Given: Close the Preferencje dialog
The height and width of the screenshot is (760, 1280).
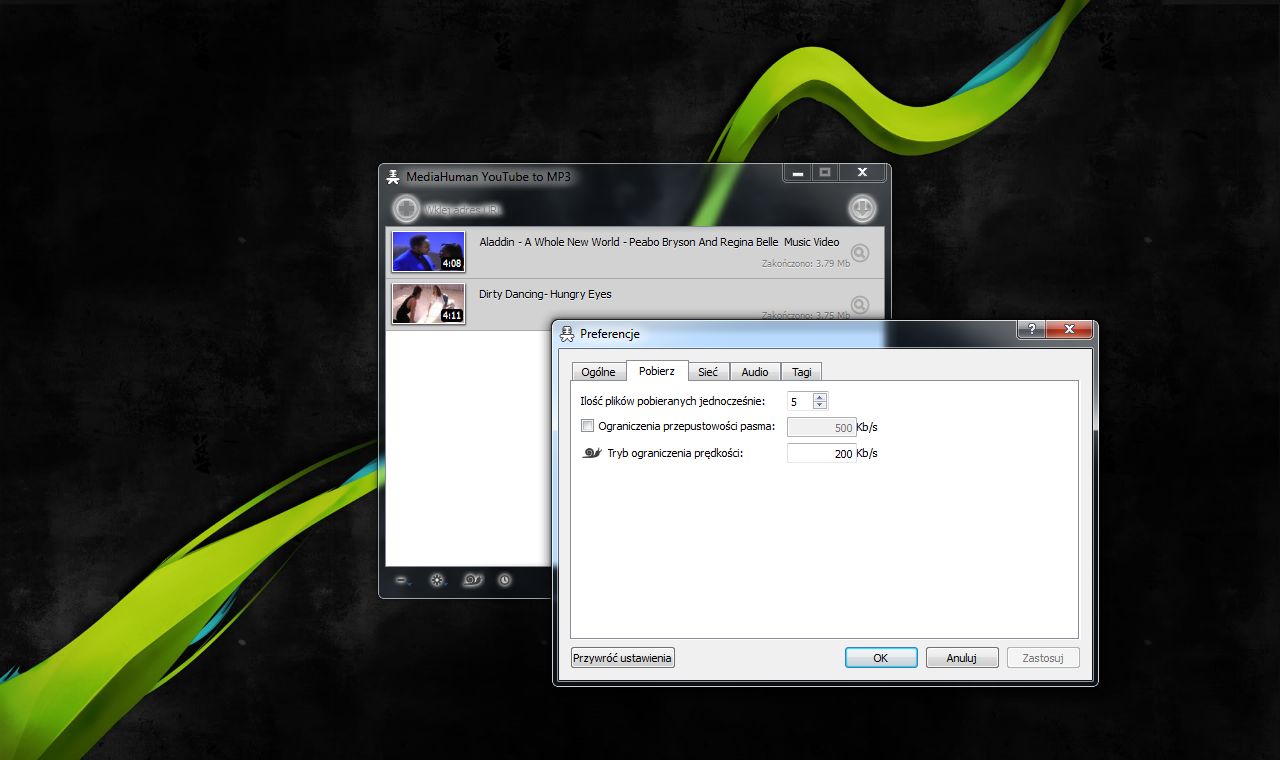Looking at the screenshot, I should [x=1068, y=329].
